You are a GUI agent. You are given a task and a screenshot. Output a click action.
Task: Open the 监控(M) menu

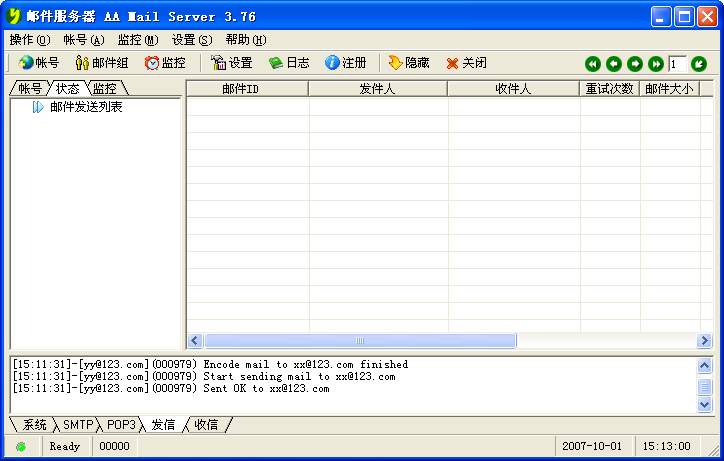coord(138,40)
